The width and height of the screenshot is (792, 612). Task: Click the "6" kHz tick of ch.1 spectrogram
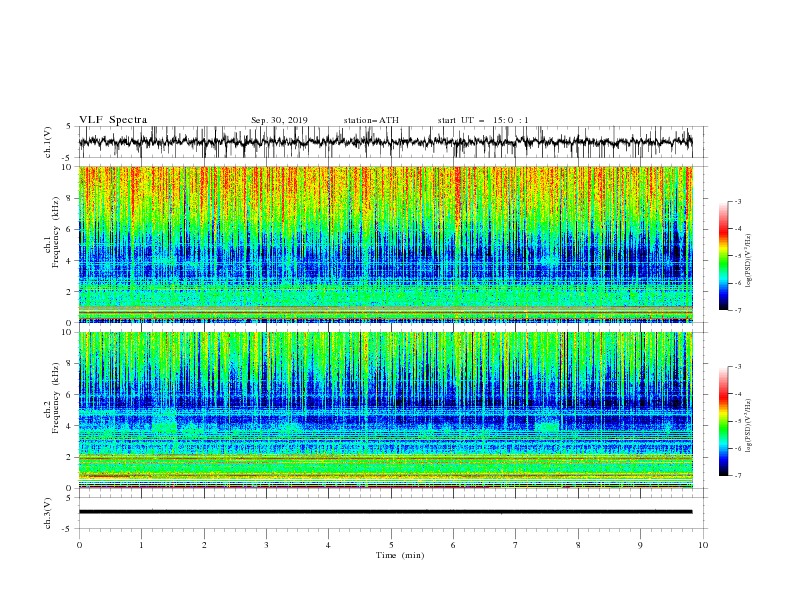tap(69, 229)
